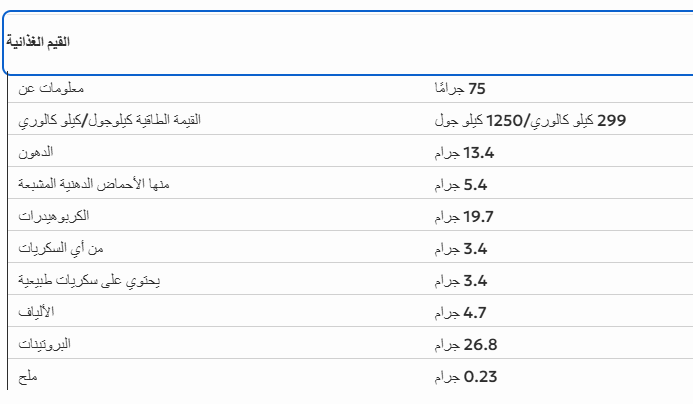Select the معلومات عن row label
Viewport: 693px width, 404px height.
(x=52, y=89)
